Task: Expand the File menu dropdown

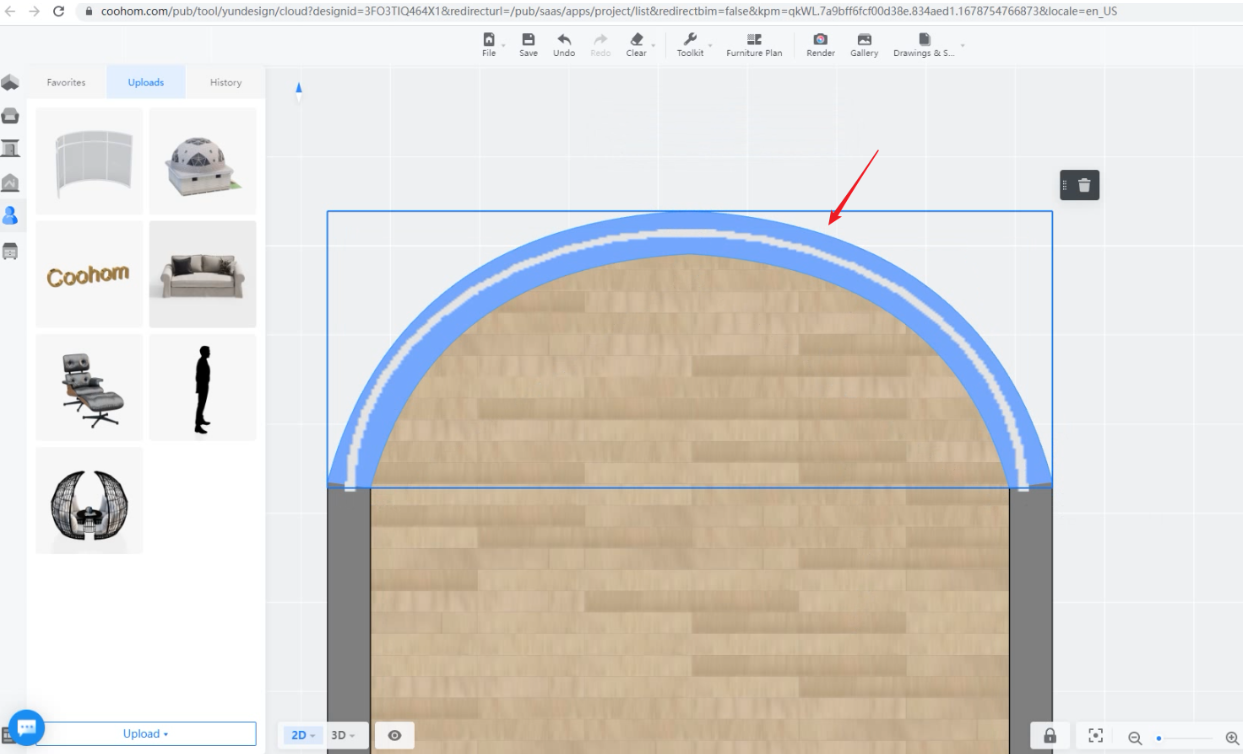Action: [x=489, y=45]
